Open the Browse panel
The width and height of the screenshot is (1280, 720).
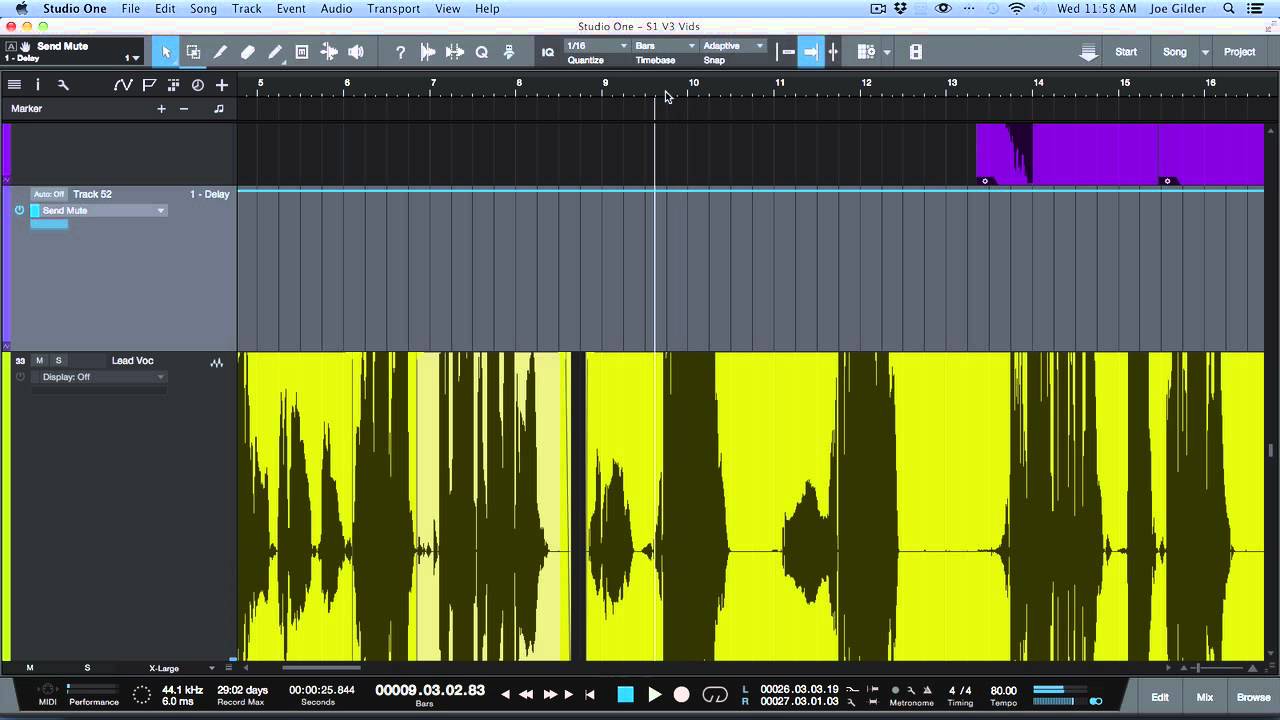(1254, 697)
